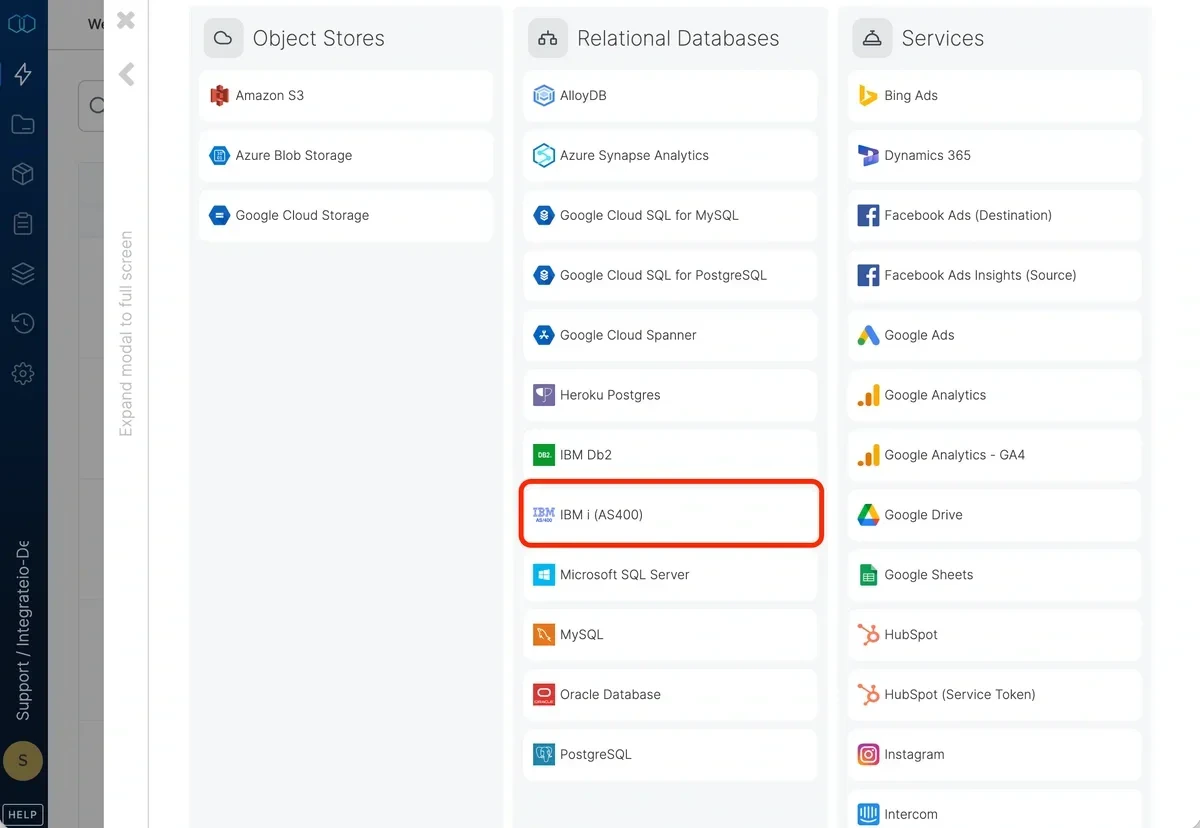Click the Services bell header icon

[x=872, y=38]
